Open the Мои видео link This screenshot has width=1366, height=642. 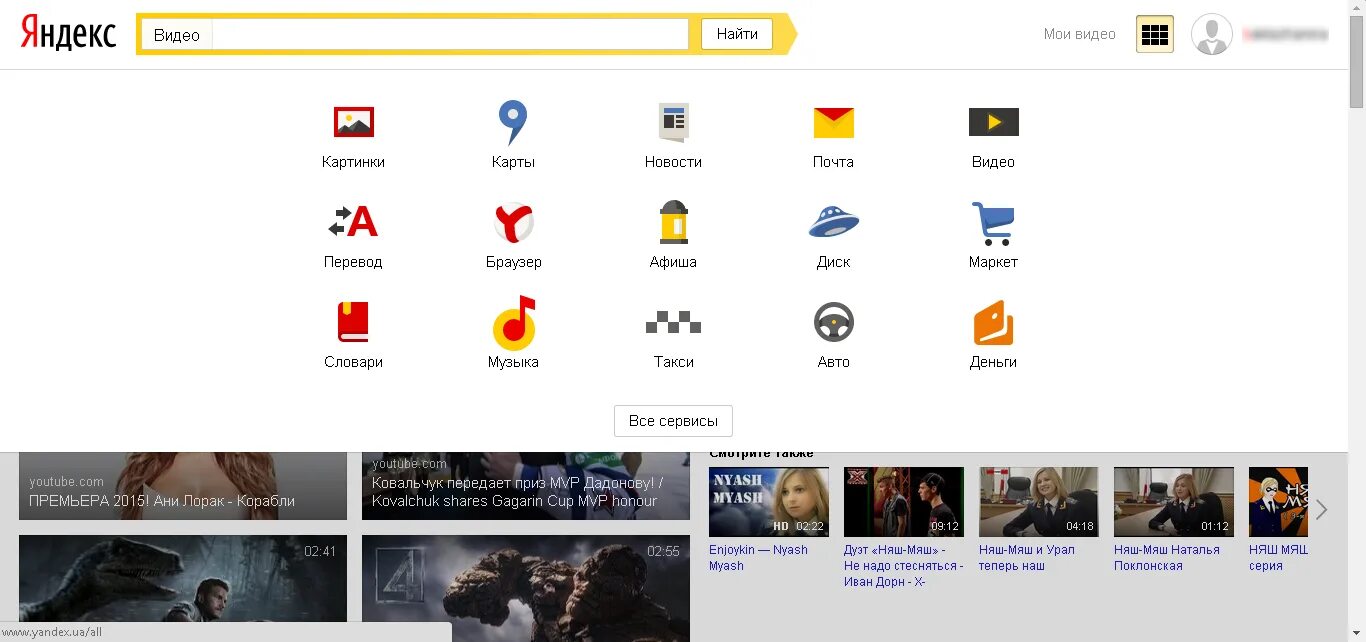[1079, 34]
